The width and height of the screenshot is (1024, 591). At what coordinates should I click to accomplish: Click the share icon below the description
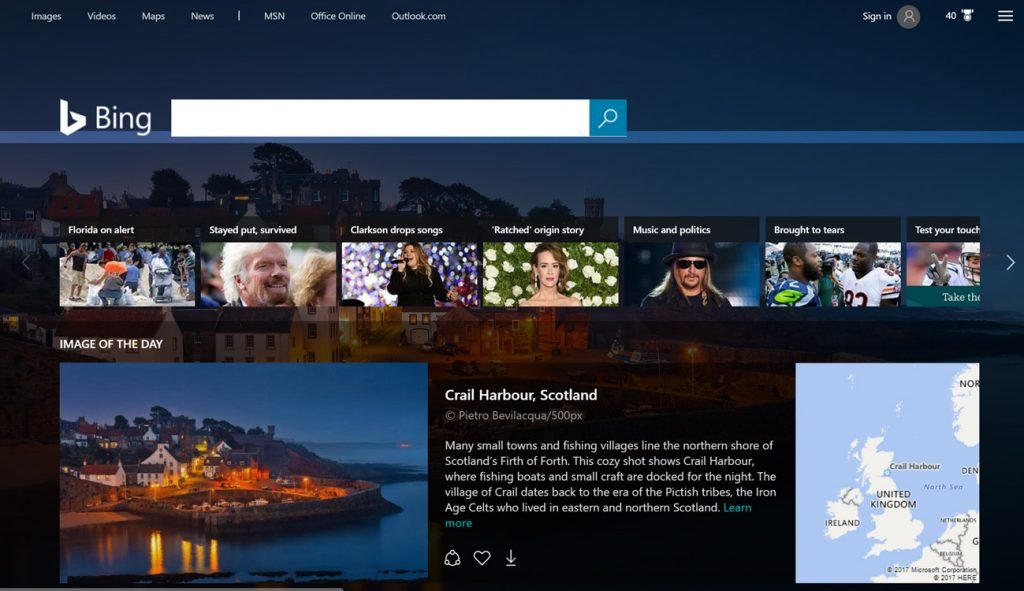pos(452,558)
